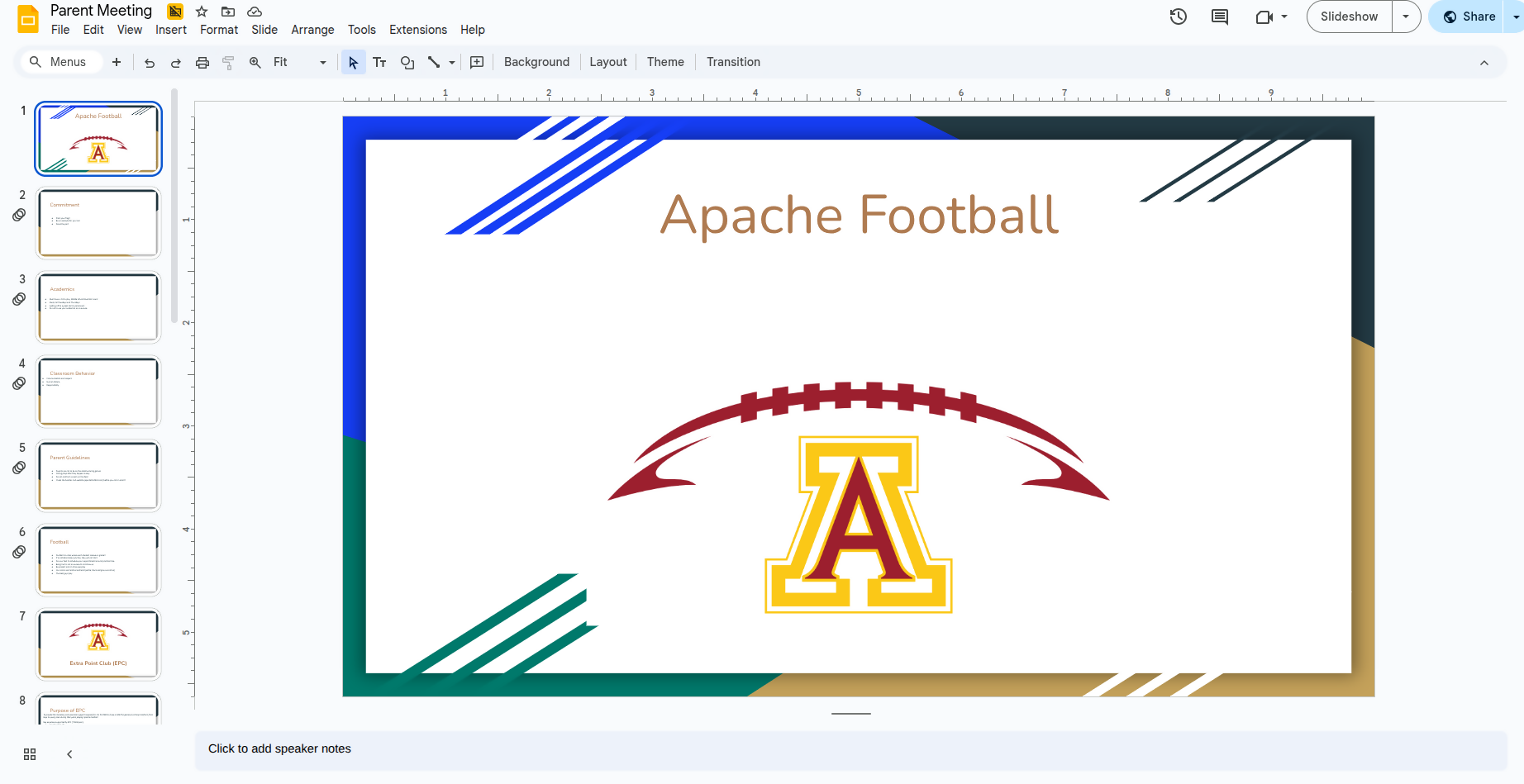
Task: Open the Fit zoom dropdown
Action: pyautogui.click(x=300, y=62)
